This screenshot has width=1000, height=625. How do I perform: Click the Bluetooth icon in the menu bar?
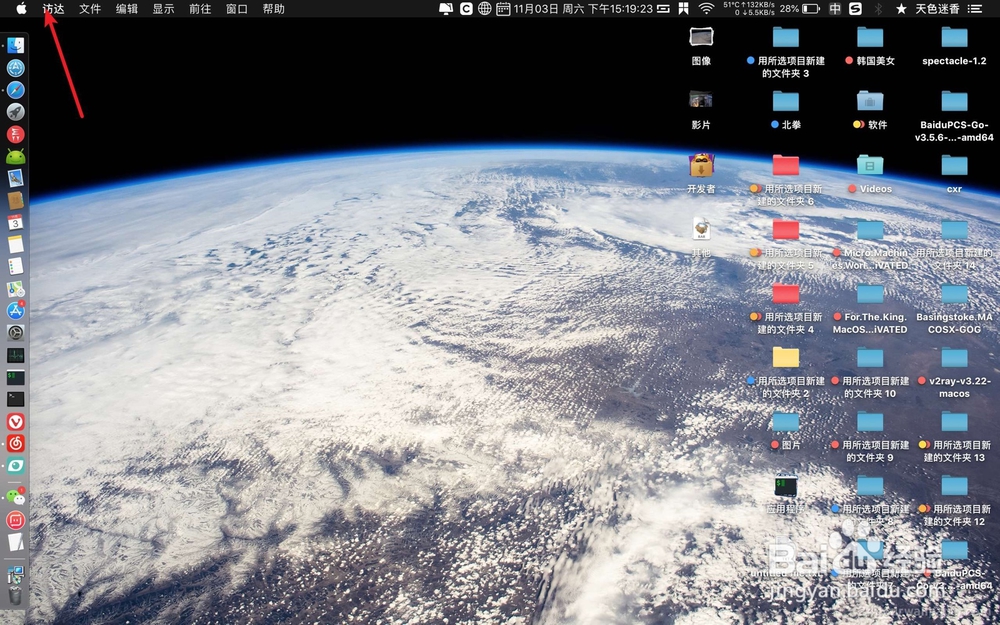[878, 8]
